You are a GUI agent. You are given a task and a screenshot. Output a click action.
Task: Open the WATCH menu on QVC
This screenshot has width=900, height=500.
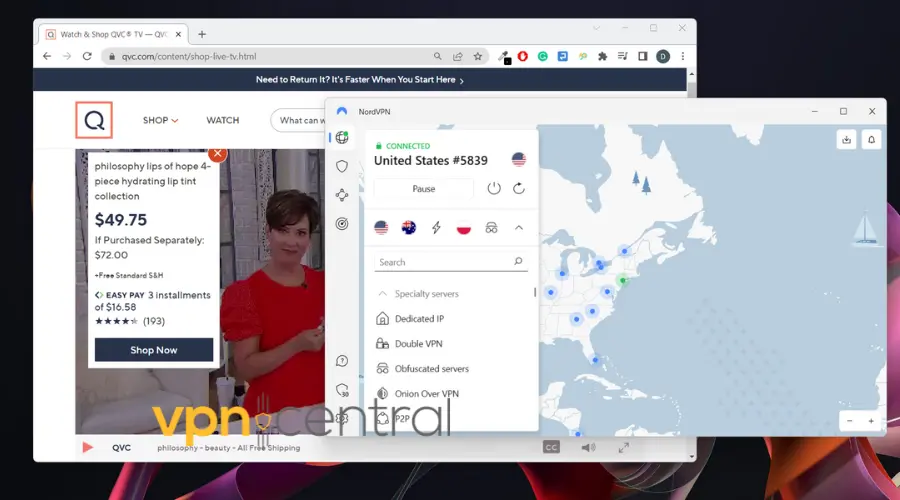pos(223,120)
